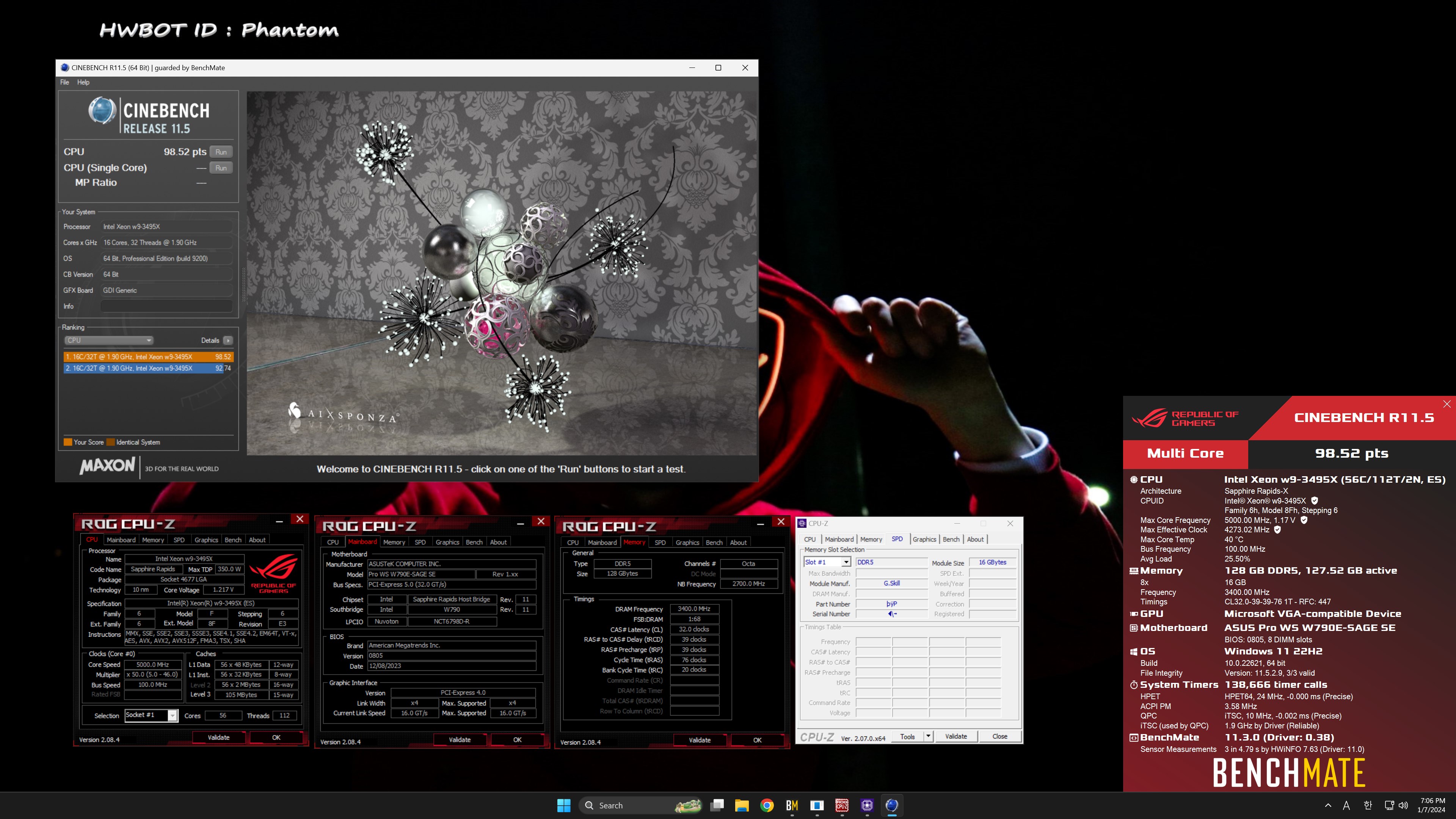1456x819 pixels.
Task: Click the System Timers heading in BenchMate
Action: (1179, 684)
